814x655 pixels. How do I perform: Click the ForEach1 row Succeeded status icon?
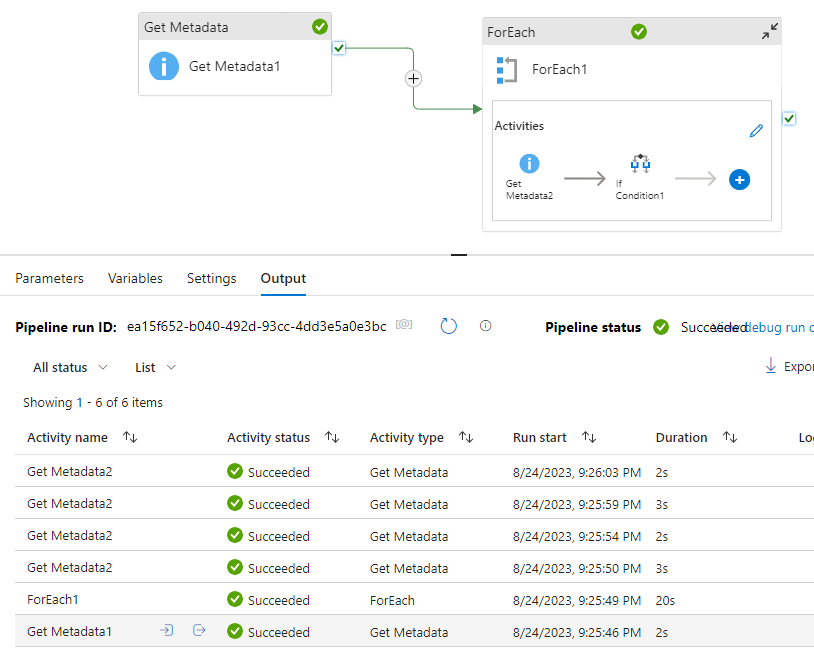point(235,599)
